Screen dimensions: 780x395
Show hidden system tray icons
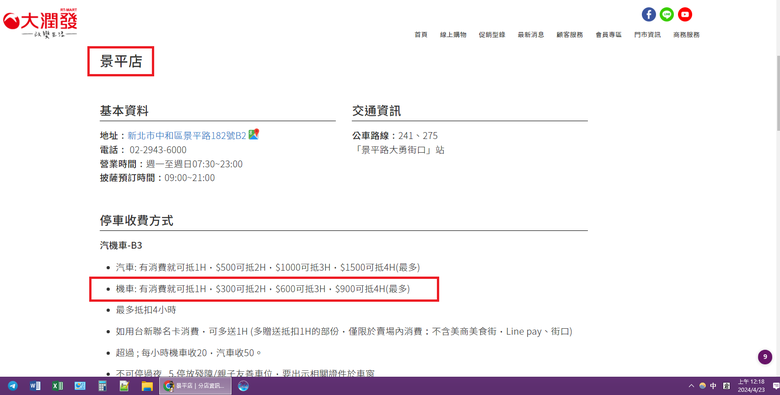click(691, 386)
